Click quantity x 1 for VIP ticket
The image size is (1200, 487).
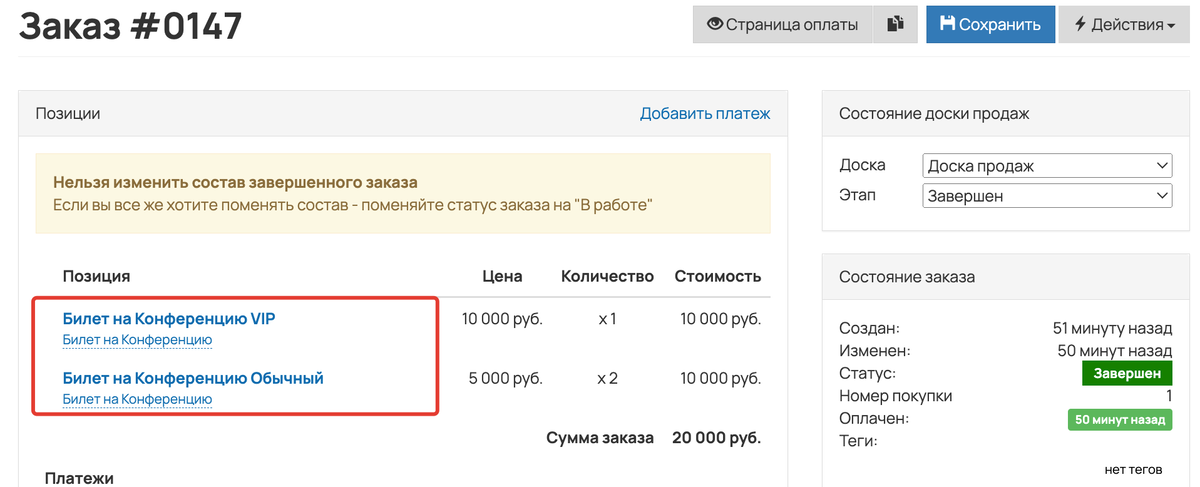[x=607, y=320]
